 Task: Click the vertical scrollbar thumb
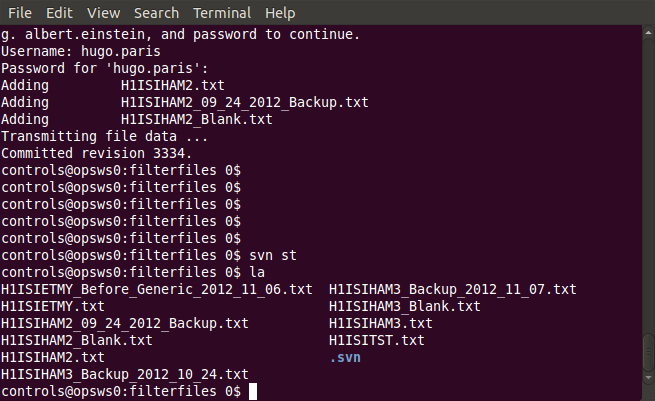(648, 352)
